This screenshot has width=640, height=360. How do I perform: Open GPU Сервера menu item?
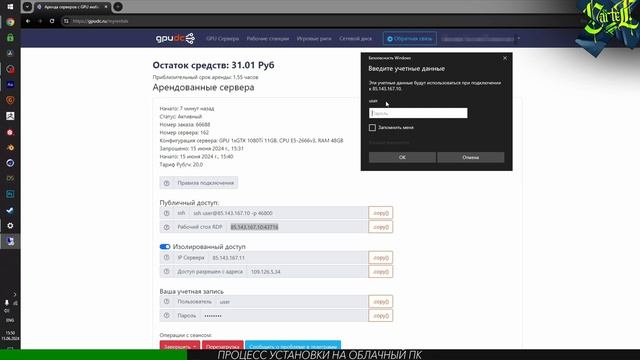coord(222,38)
